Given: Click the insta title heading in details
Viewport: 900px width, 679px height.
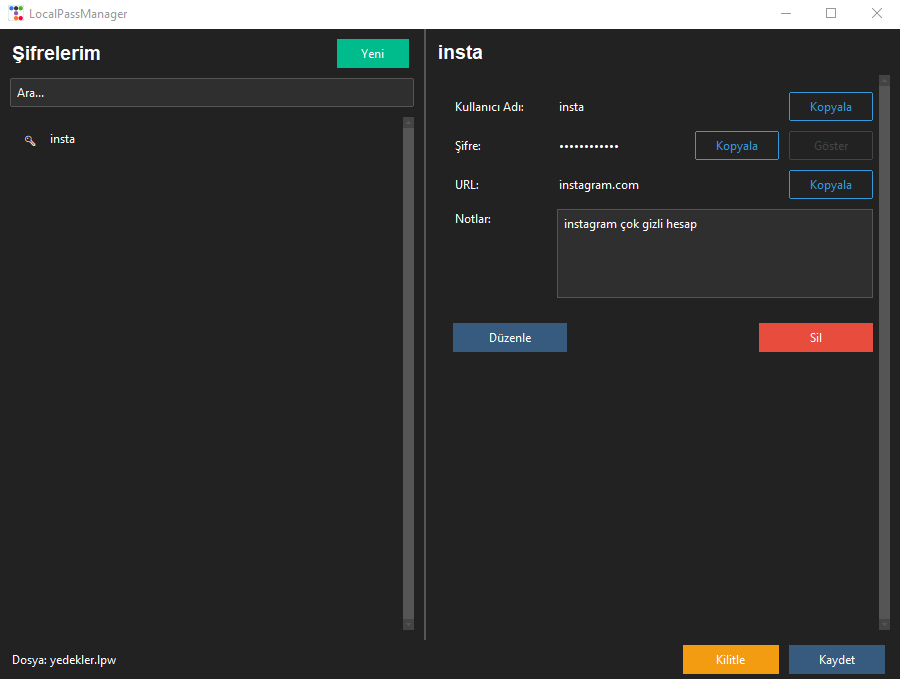Looking at the screenshot, I should tap(460, 52).
